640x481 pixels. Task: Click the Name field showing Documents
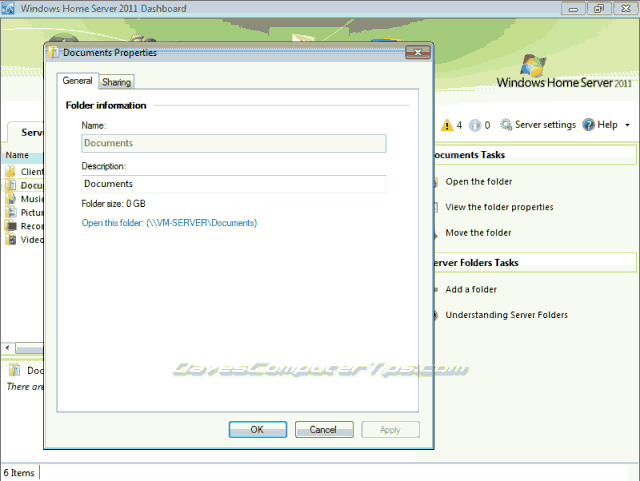pyautogui.click(x=233, y=143)
